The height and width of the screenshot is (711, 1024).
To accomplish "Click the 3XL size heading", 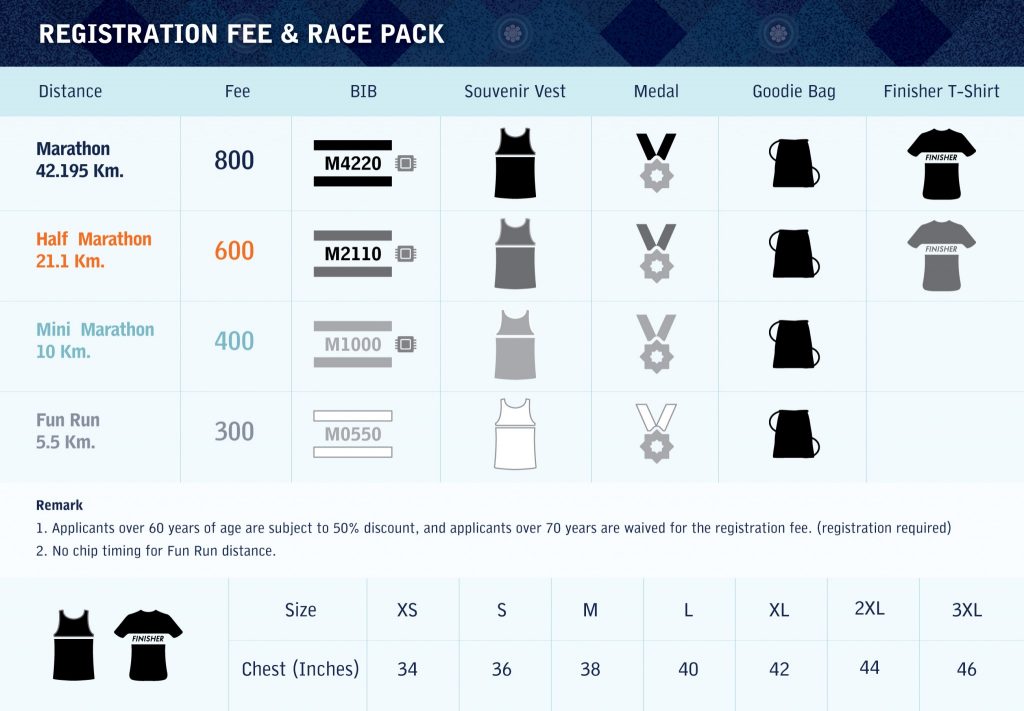I will 967,610.
